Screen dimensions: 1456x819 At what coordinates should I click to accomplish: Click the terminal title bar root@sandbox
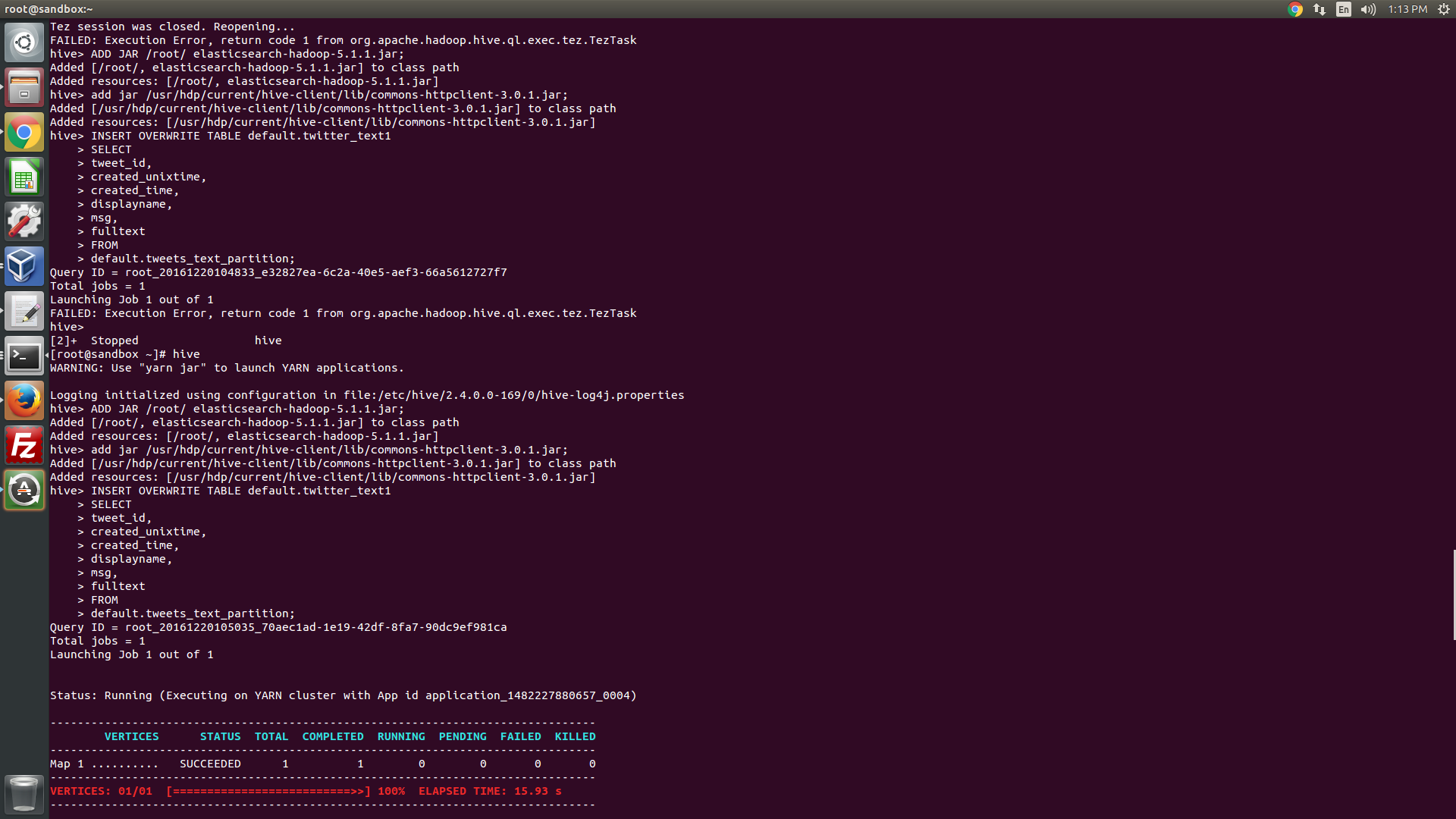coord(48,9)
